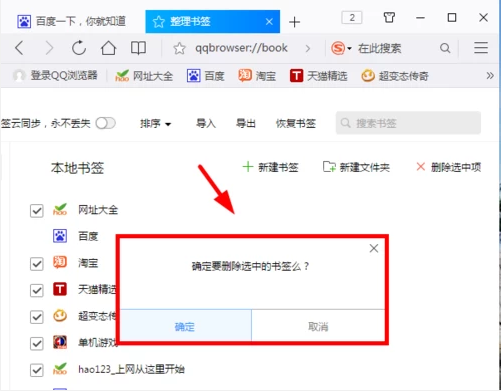Close the 整理书签 tab
The width and height of the screenshot is (501, 391).
click(269, 22)
